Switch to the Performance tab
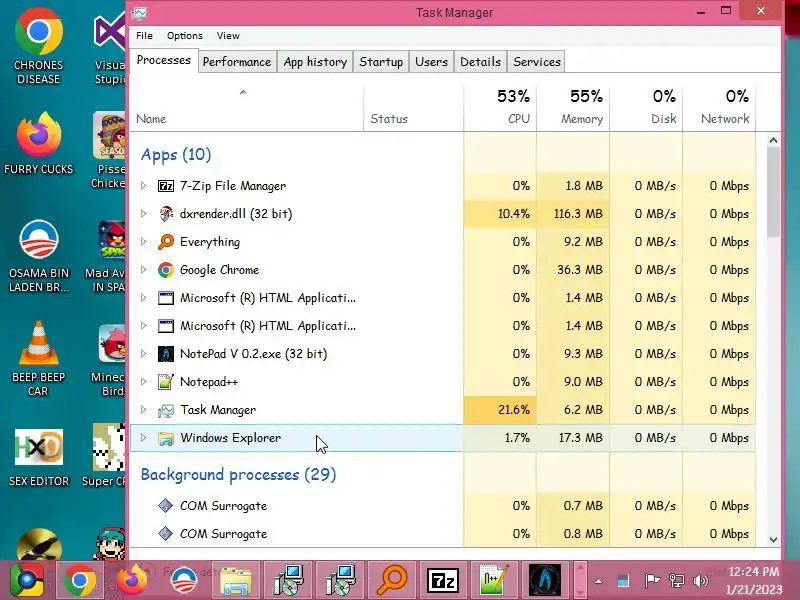 tap(237, 62)
